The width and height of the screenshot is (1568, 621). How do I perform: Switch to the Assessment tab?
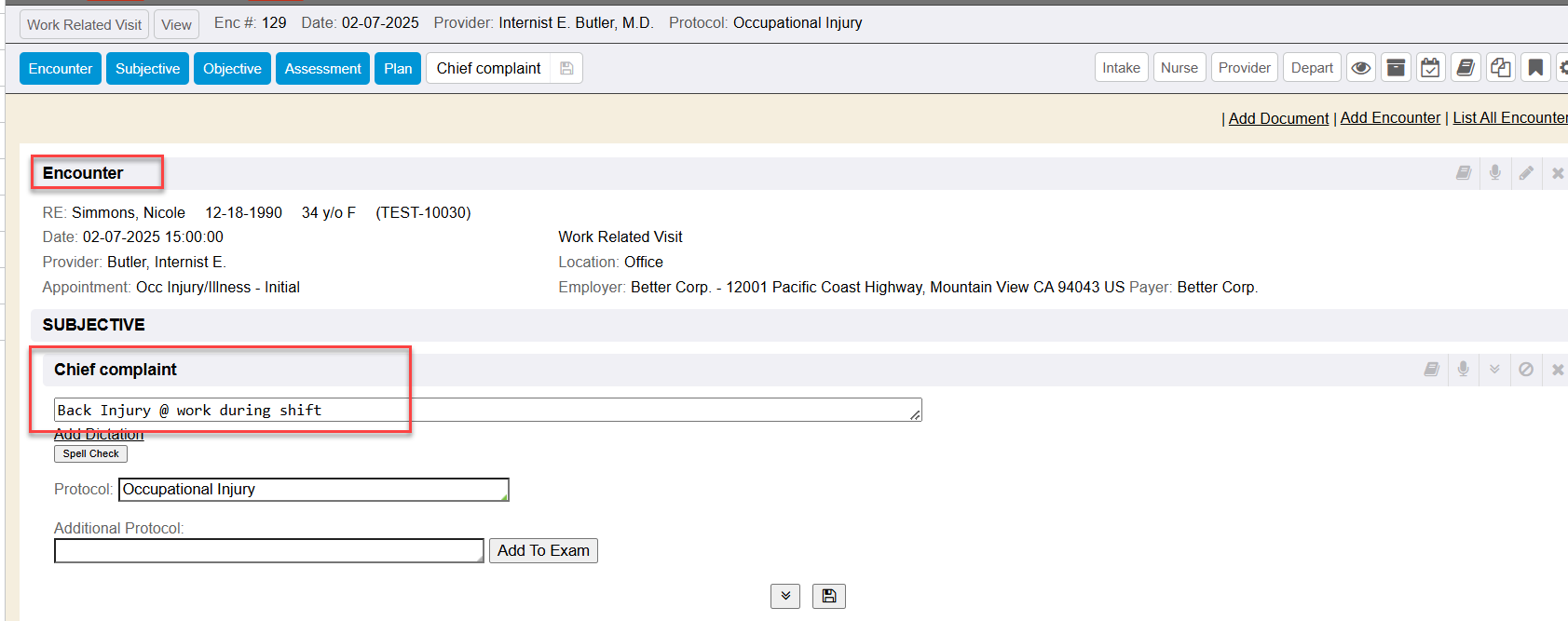click(322, 69)
